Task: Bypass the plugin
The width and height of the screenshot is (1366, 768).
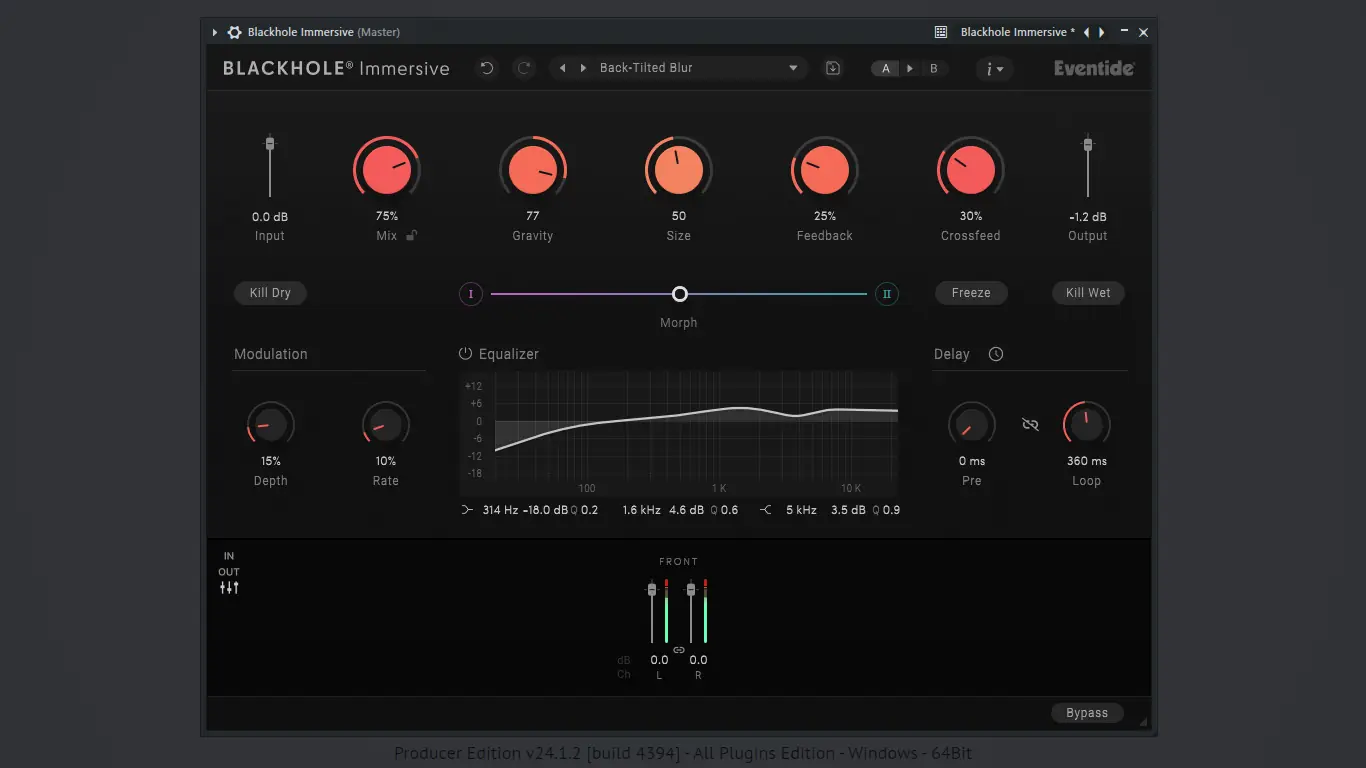Action: point(1087,712)
